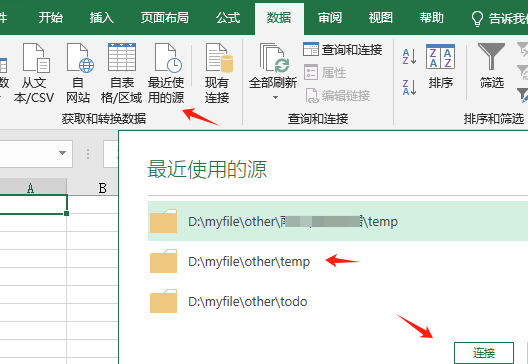Screen dimensions: 528x364
Task: Open Queries and Connections (查询和连接) pane
Action: pos(342,50)
